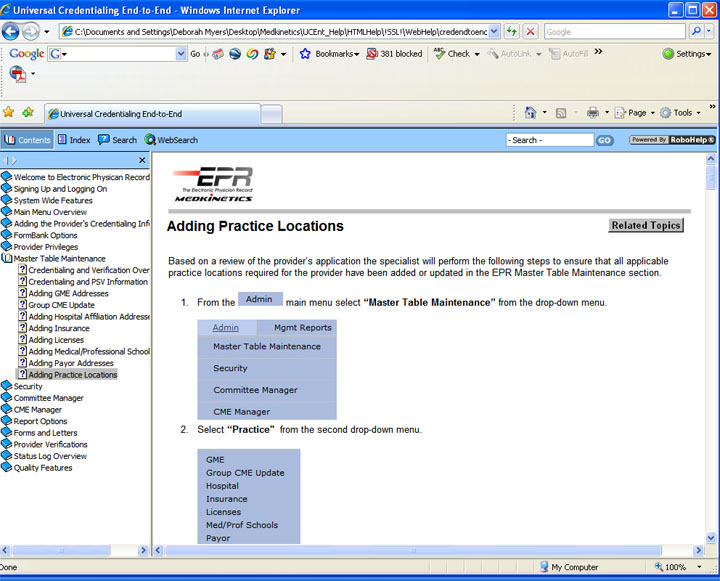Open Adding Payor Addresses topic

coord(71,363)
